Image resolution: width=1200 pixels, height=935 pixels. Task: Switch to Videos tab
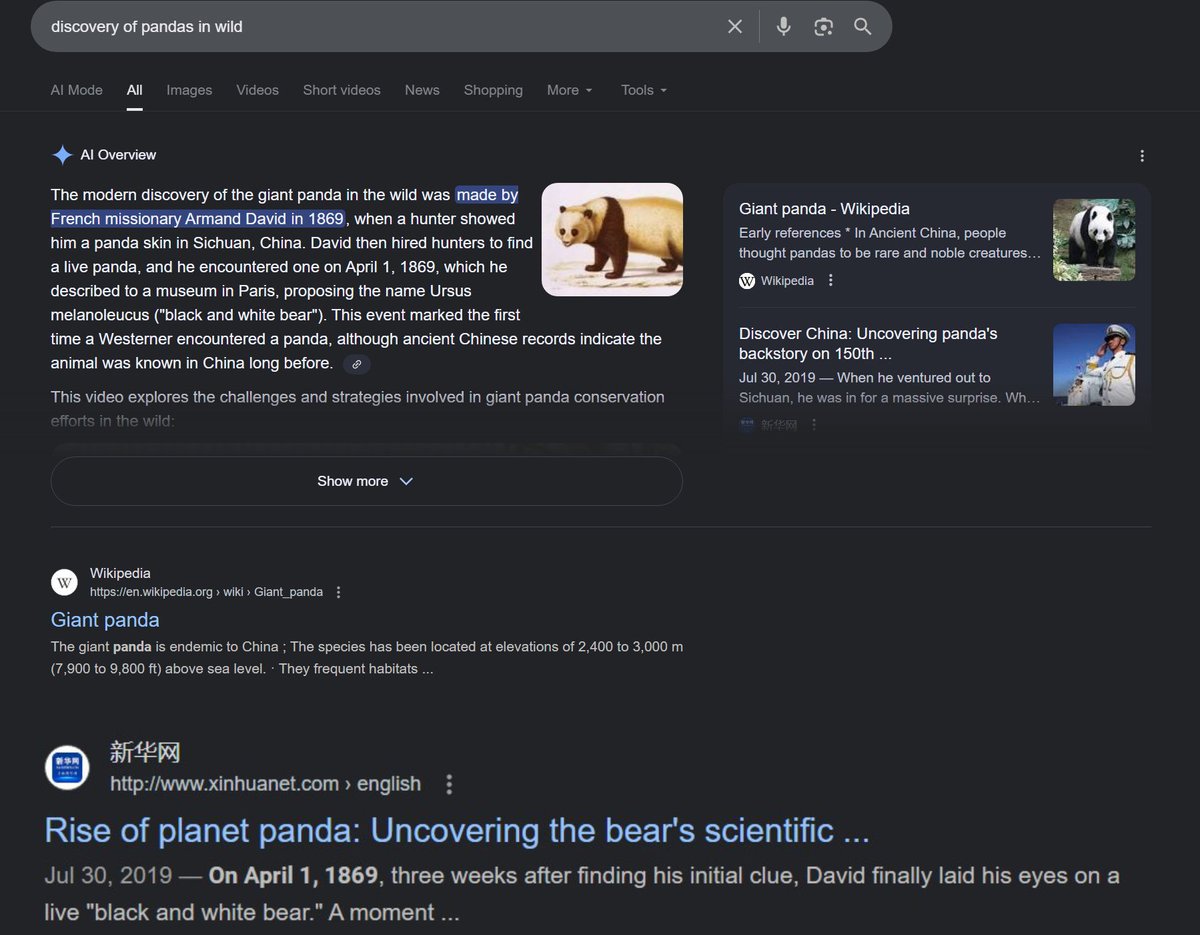click(257, 90)
